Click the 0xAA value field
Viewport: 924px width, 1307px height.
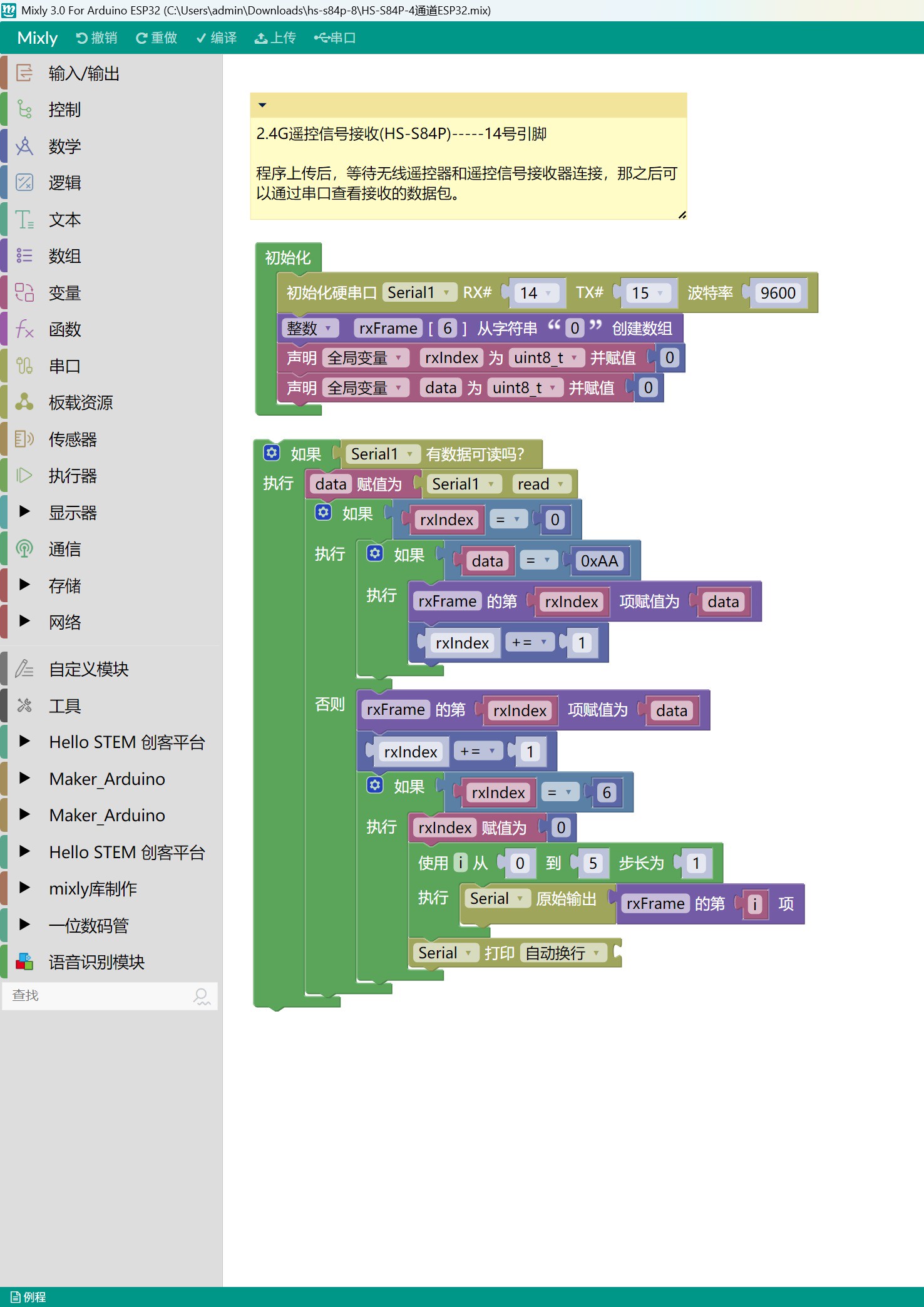pyautogui.click(x=599, y=561)
